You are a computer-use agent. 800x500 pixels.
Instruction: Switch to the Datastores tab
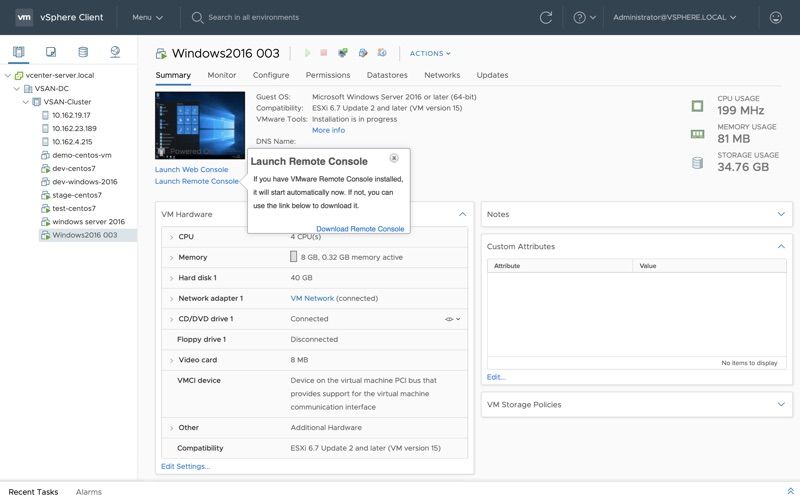pyautogui.click(x=387, y=75)
